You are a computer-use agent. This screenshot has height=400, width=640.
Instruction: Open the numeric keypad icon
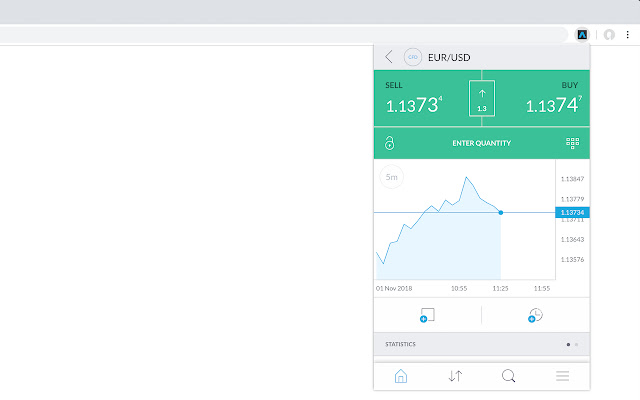[x=572, y=143]
